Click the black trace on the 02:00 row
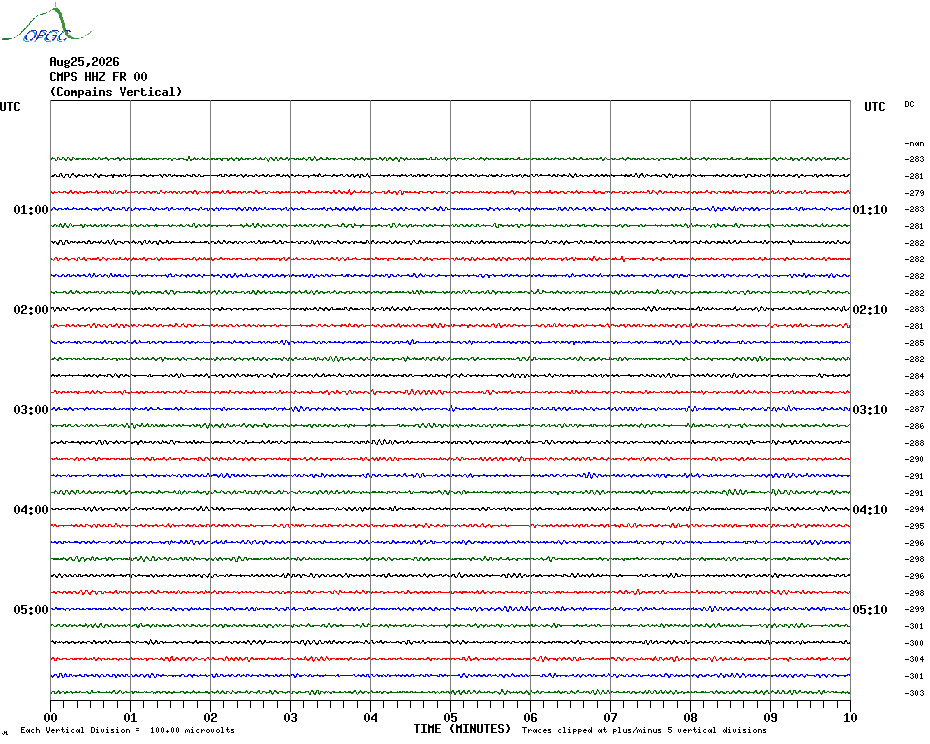Image resolution: width=930 pixels, height=744 pixels. (x=451, y=309)
